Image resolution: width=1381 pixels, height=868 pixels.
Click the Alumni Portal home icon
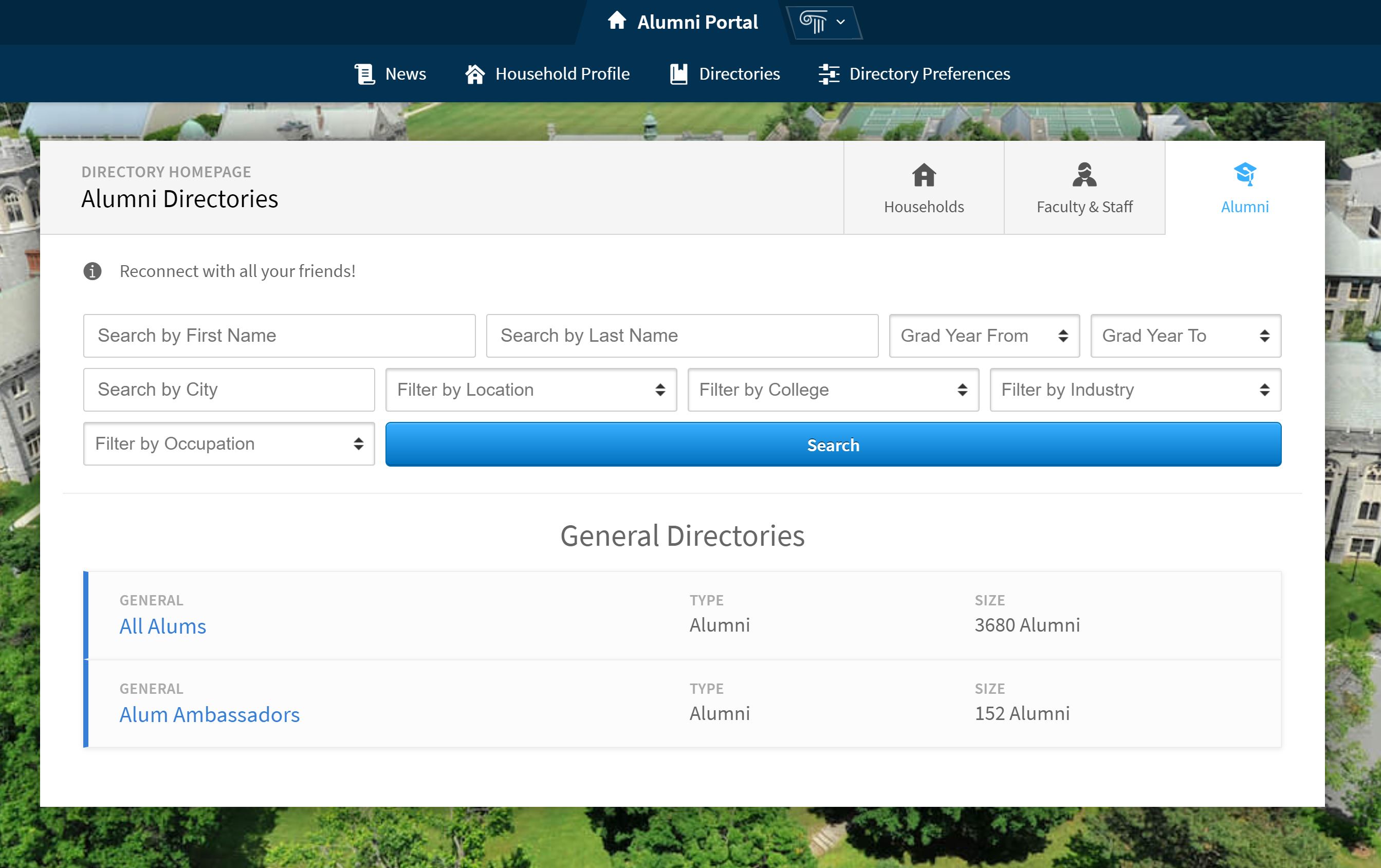coord(618,22)
